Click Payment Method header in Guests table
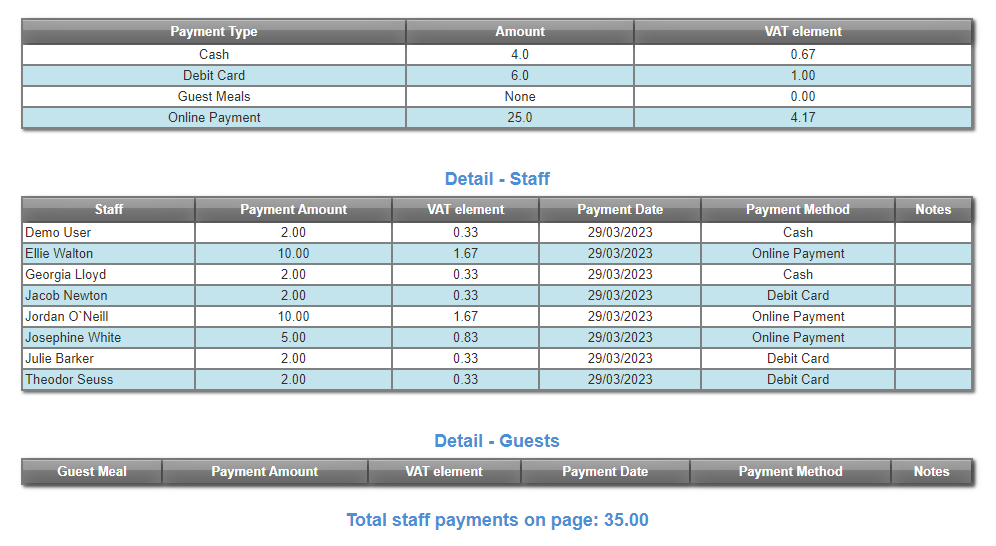This screenshot has width=996, height=546. 791,472
